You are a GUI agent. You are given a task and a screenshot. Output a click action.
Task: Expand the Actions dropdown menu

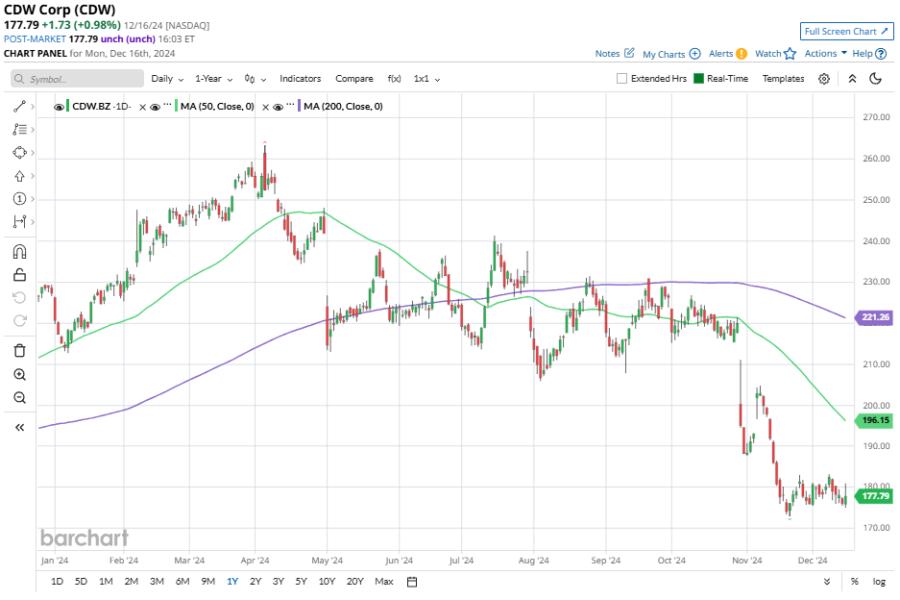click(825, 53)
